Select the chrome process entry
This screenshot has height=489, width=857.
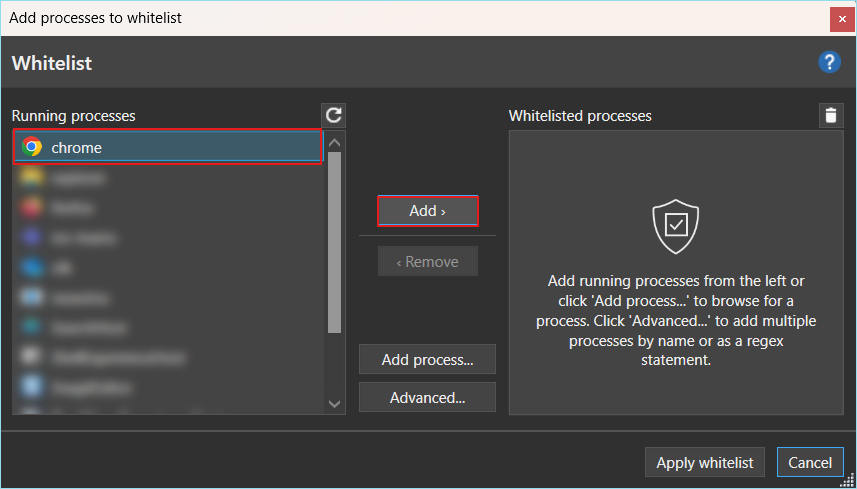(x=168, y=147)
